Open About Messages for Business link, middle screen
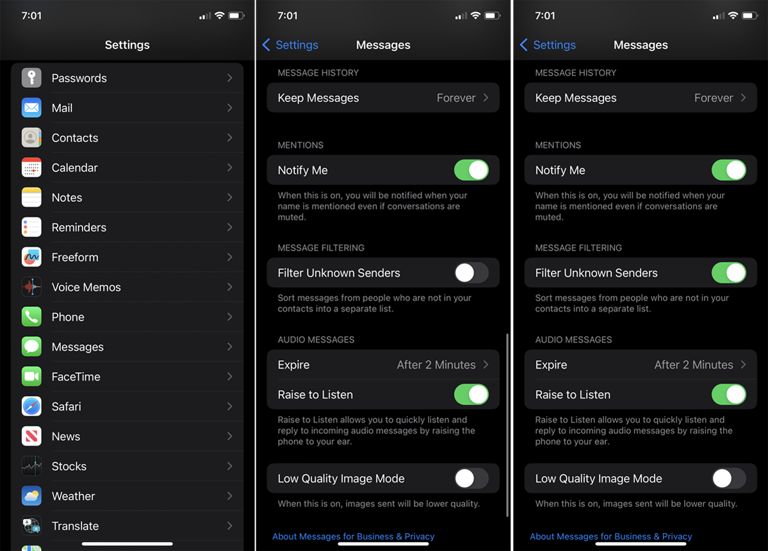The image size is (768, 551). (353, 537)
